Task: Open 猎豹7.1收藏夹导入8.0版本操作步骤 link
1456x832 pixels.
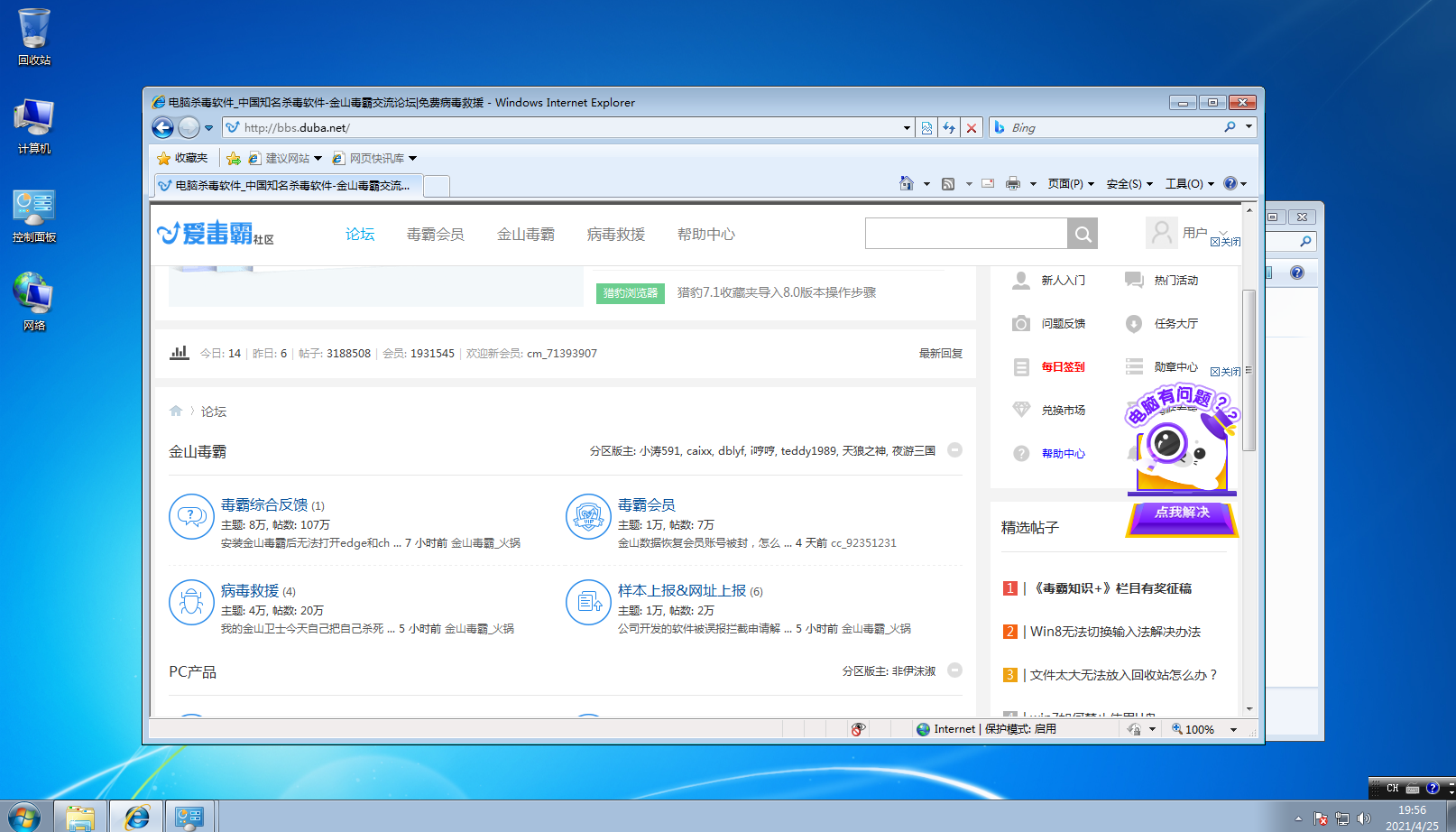Action: click(777, 292)
